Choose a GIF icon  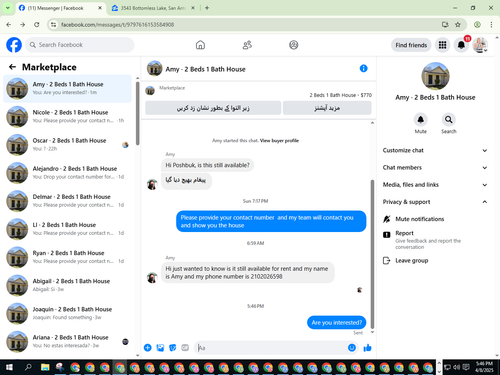coord(185,348)
